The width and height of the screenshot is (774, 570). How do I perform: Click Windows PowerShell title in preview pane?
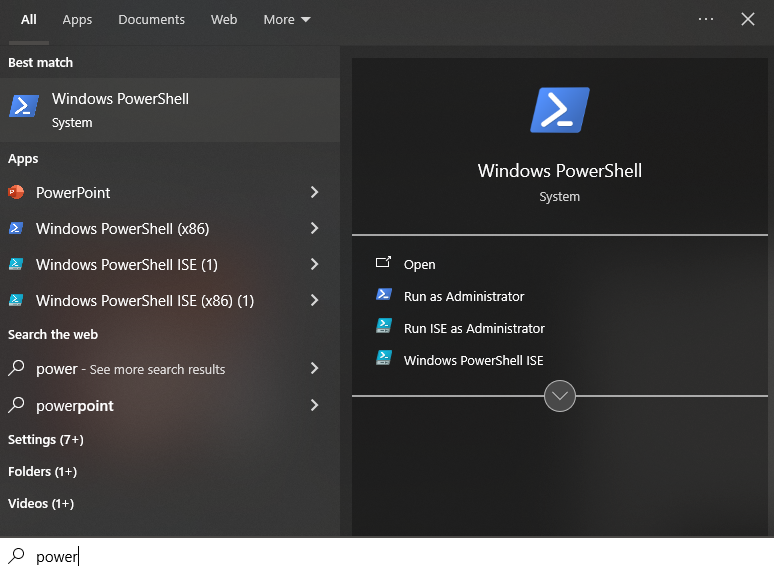560,171
